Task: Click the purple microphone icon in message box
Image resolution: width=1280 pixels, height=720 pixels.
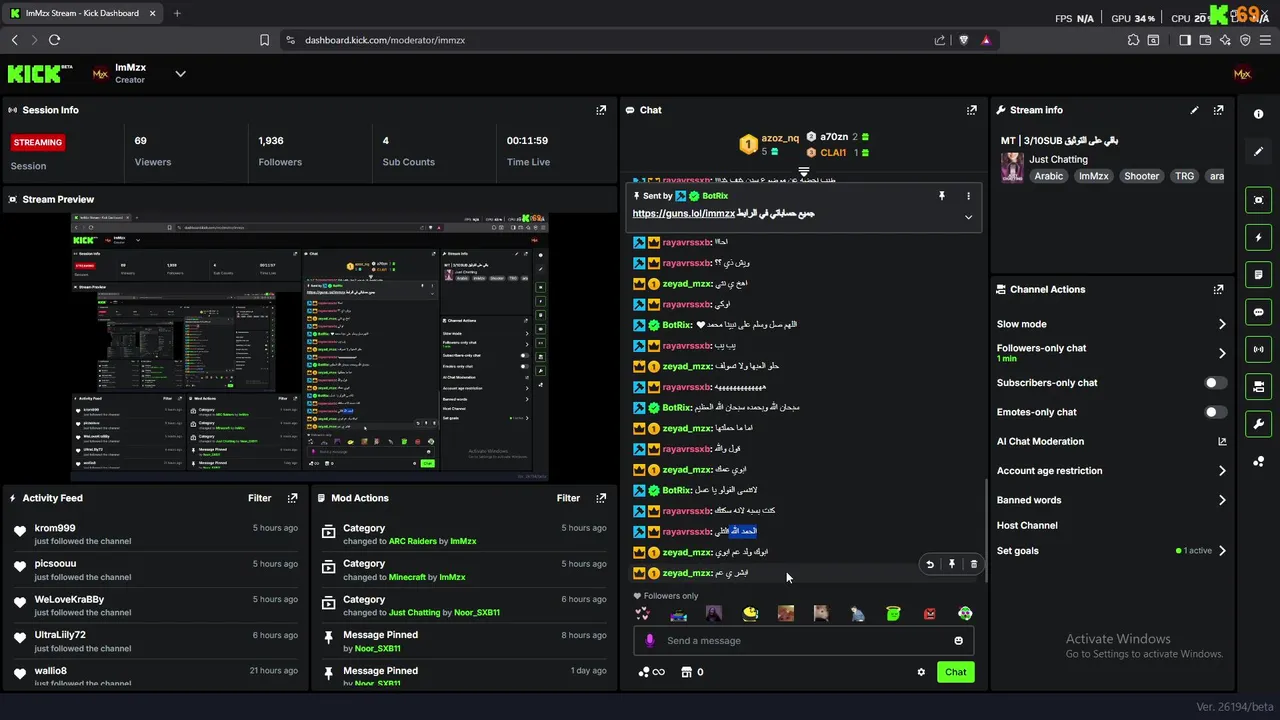Action: 650,641
